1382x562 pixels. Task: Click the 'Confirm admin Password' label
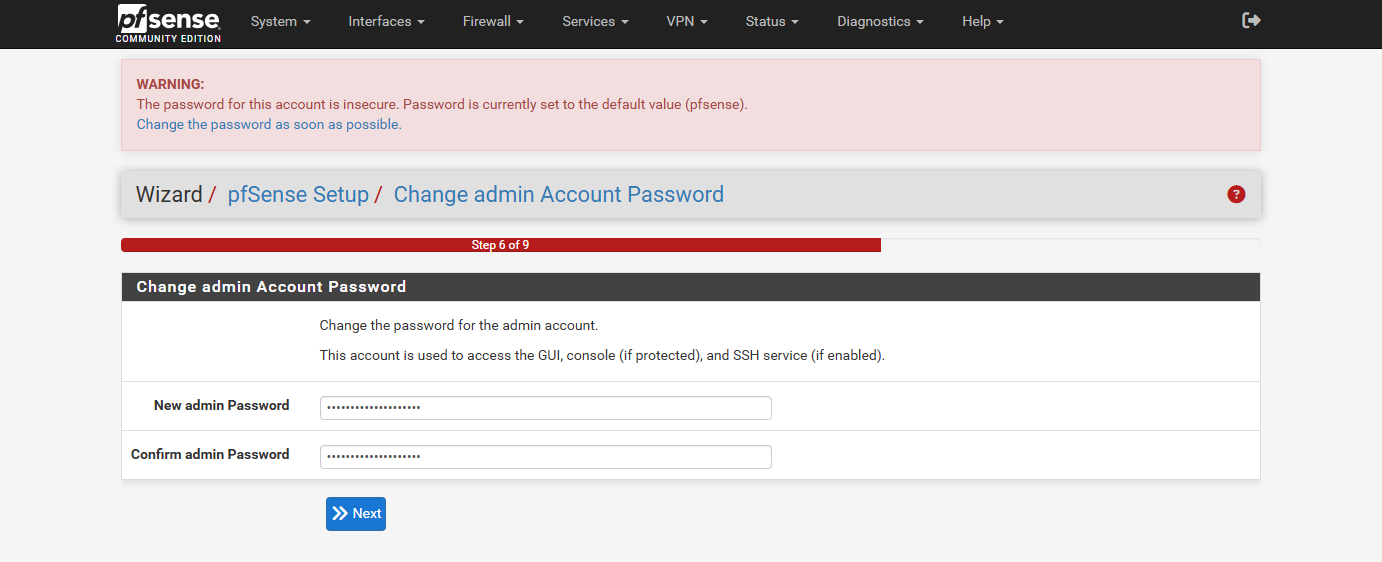(210, 454)
